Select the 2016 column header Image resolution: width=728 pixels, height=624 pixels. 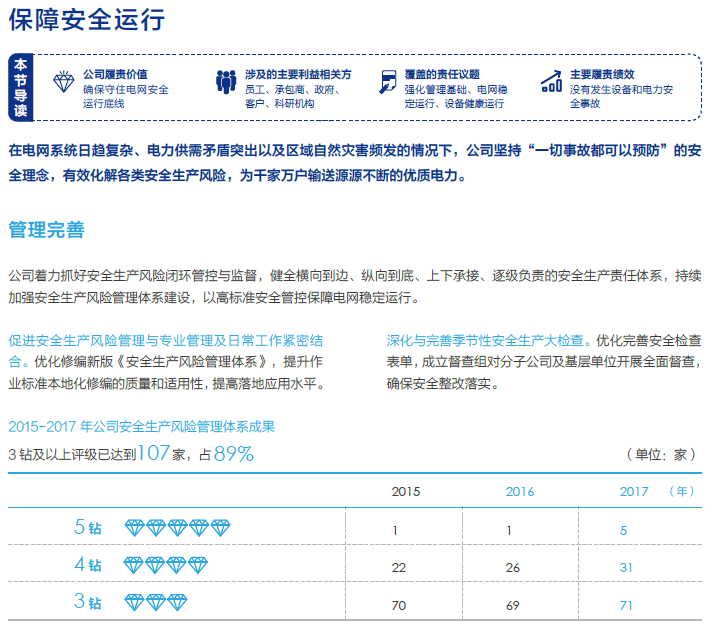click(520, 491)
